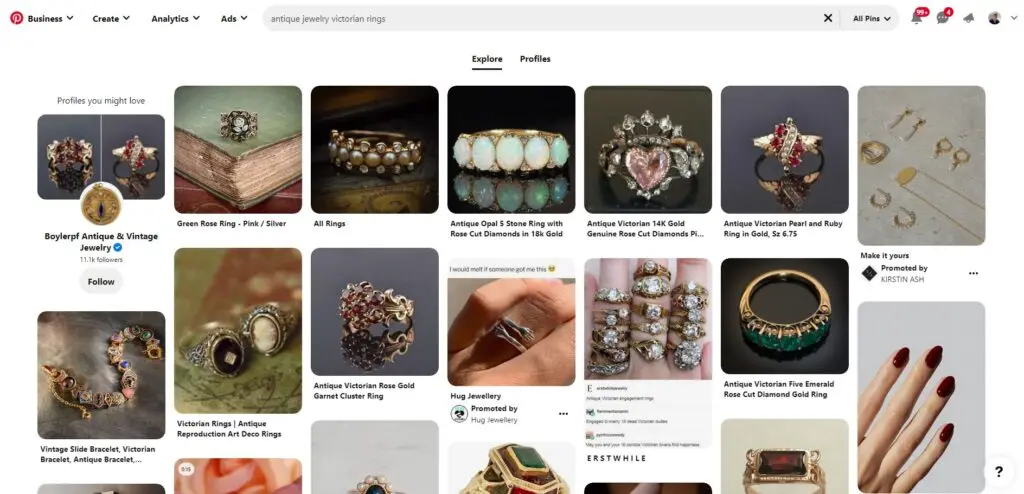Expand the account chevron beside the avatar
The image size is (1024, 494).
tap(1011, 18)
